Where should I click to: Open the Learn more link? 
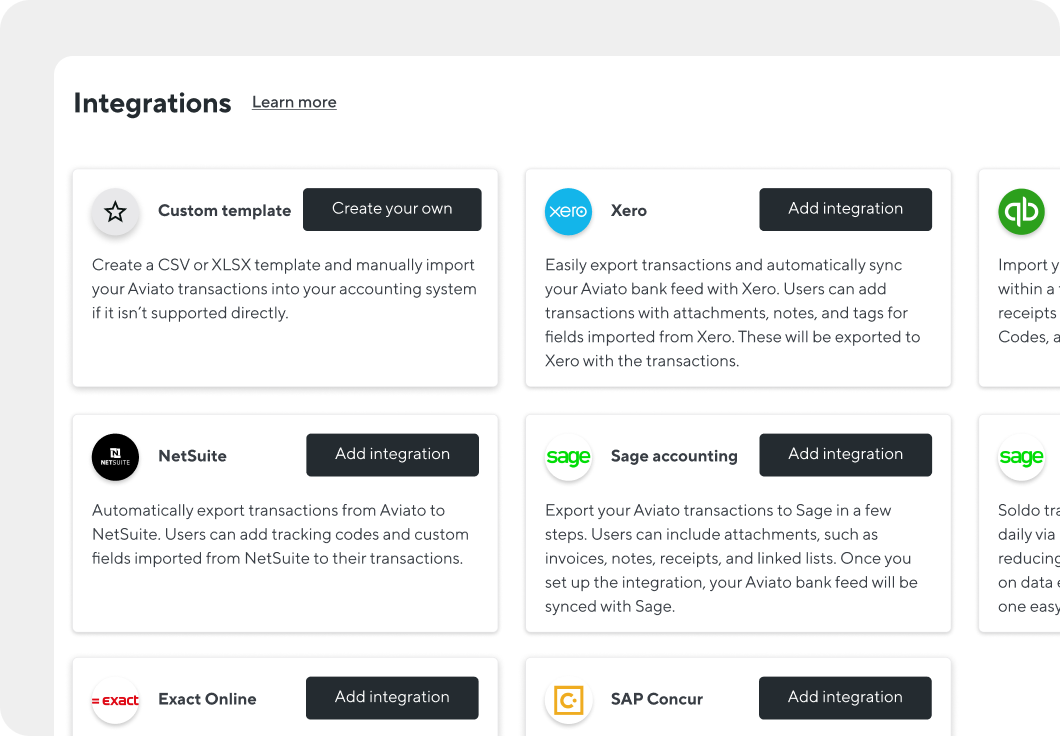click(x=294, y=102)
